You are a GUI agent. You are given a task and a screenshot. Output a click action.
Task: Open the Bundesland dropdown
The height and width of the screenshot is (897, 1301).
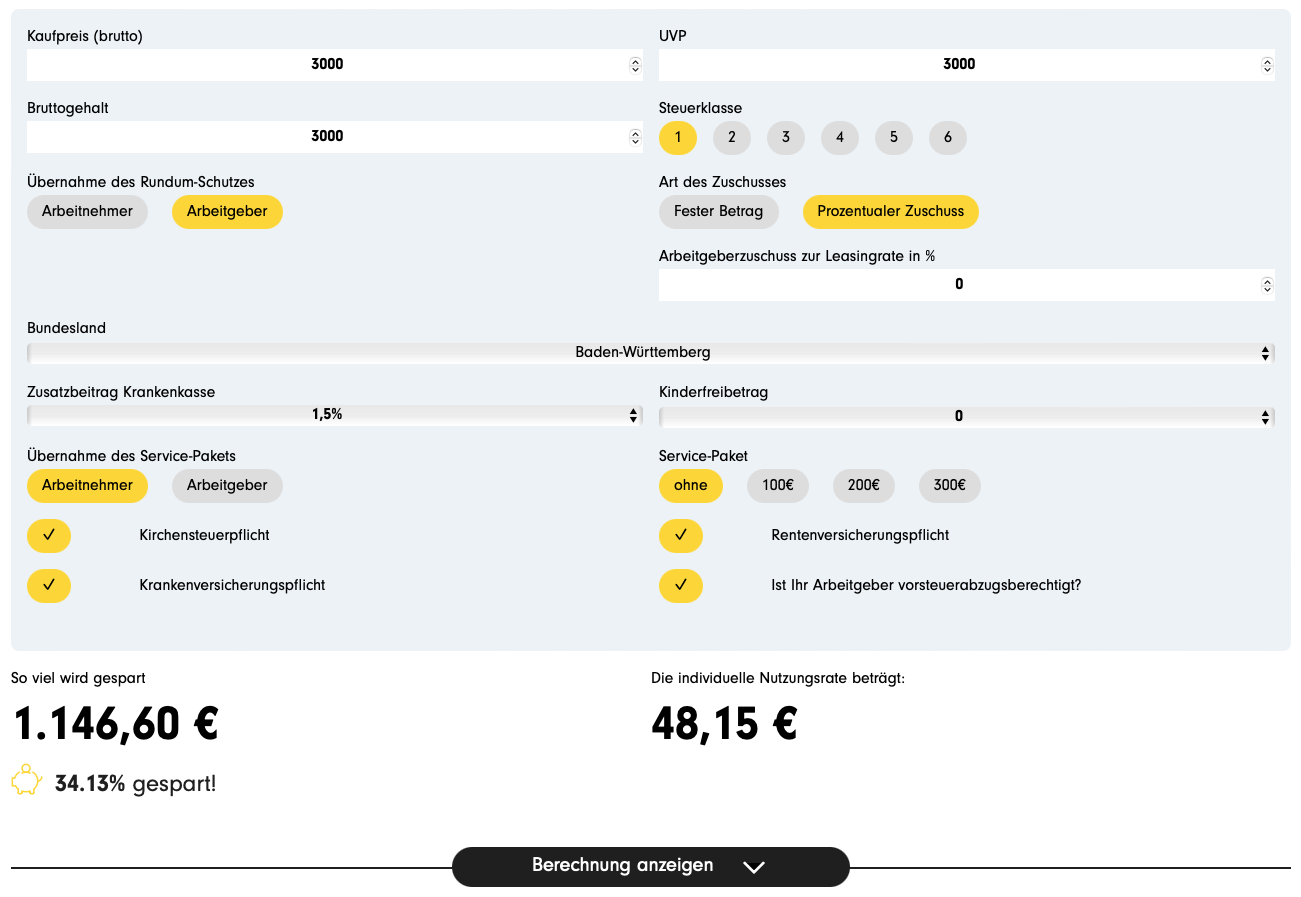tap(650, 353)
